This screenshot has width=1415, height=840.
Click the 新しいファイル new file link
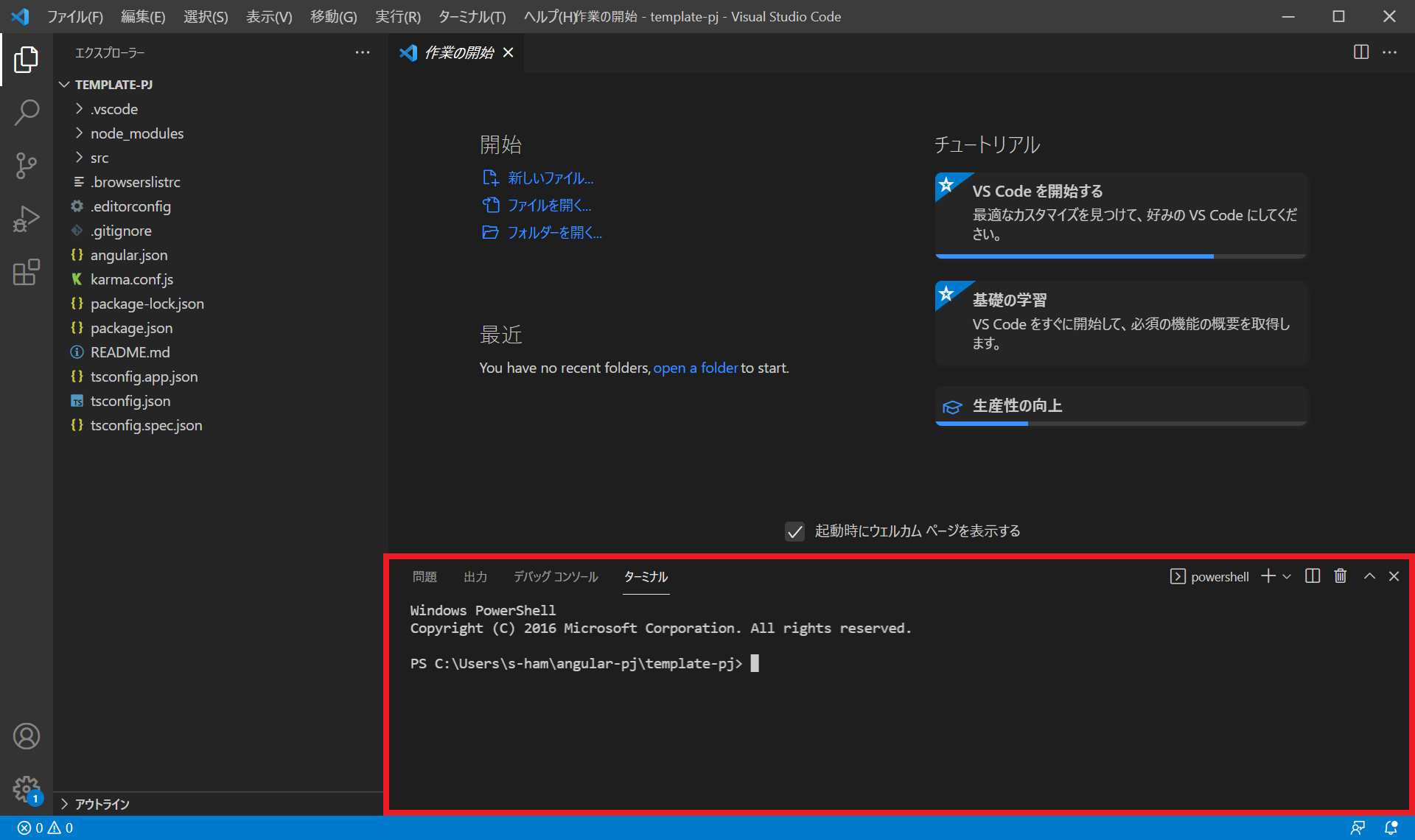click(x=550, y=178)
